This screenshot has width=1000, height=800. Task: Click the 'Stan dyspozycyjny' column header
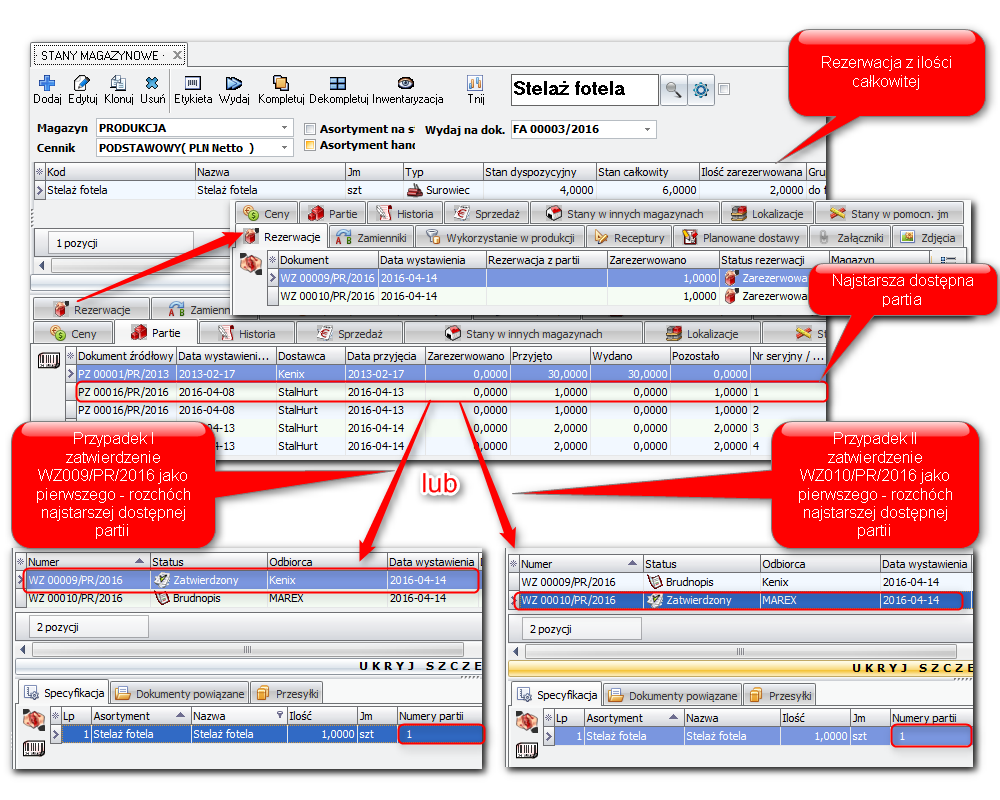538,172
